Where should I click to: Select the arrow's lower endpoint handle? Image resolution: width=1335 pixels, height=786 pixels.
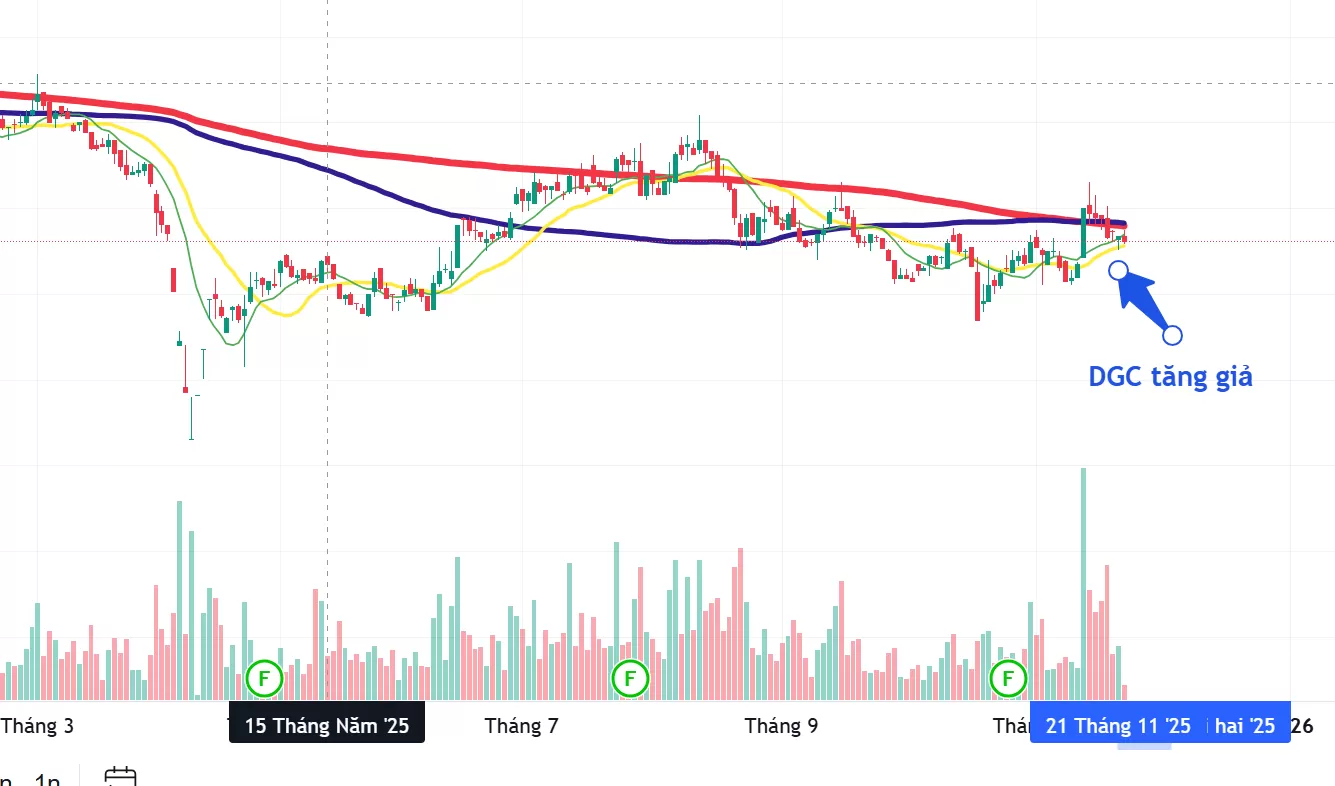1173,335
